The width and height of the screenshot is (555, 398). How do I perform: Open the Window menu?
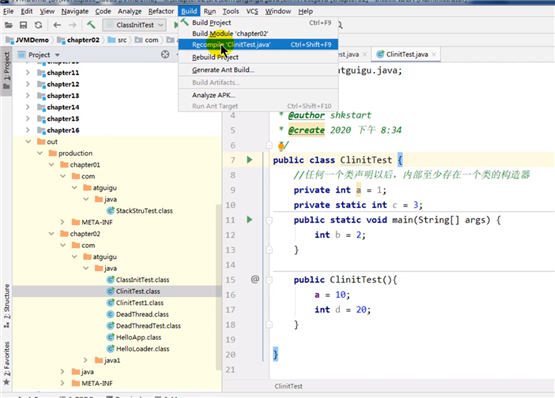click(x=278, y=11)
